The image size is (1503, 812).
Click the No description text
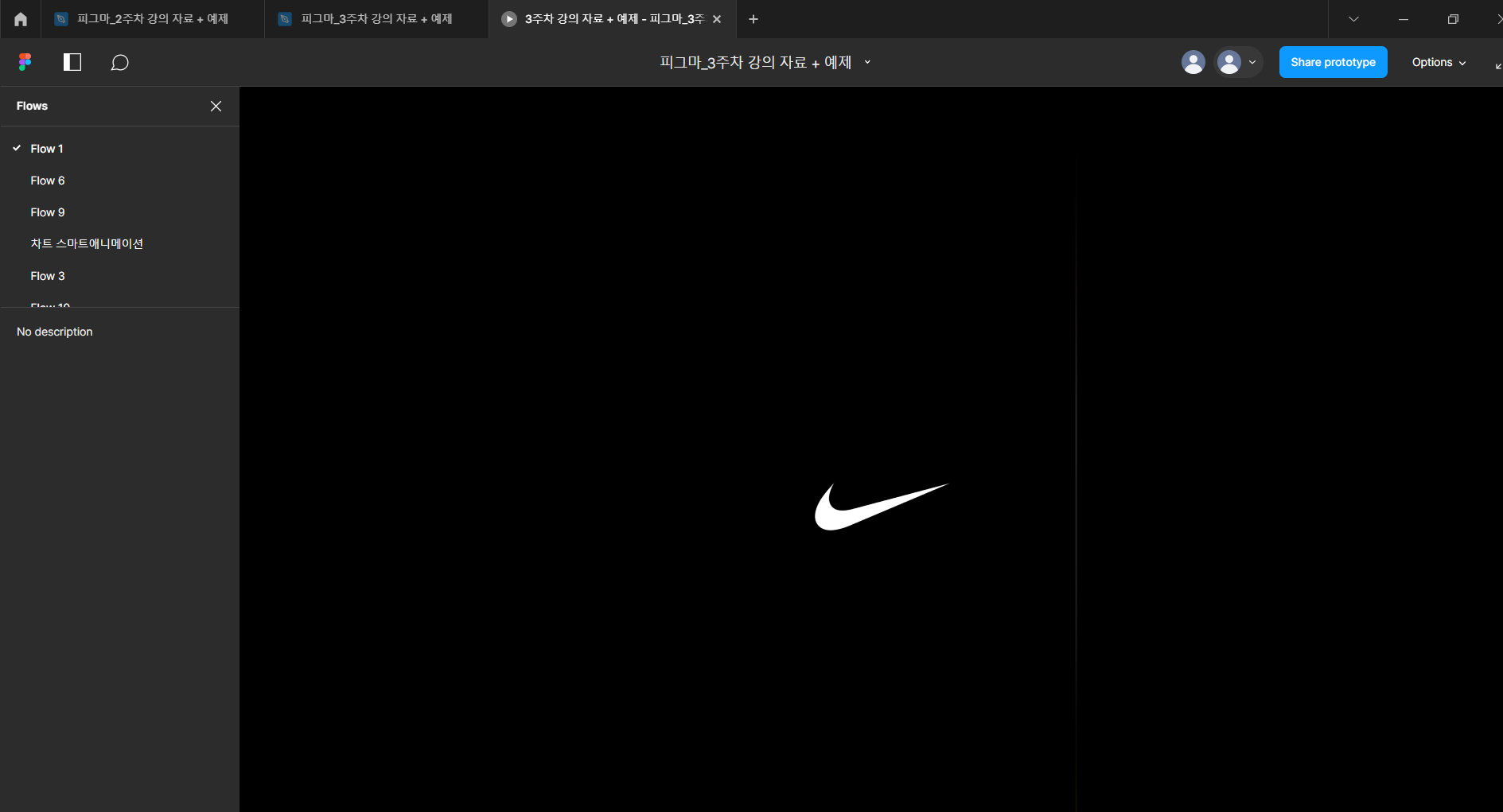point(55,332)
